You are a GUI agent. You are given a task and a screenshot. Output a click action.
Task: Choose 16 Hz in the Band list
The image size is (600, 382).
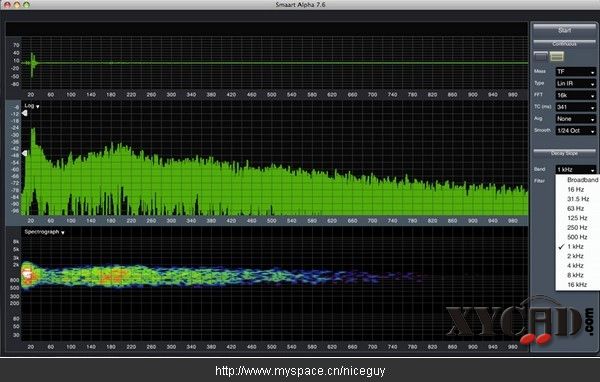click(578, 189)
